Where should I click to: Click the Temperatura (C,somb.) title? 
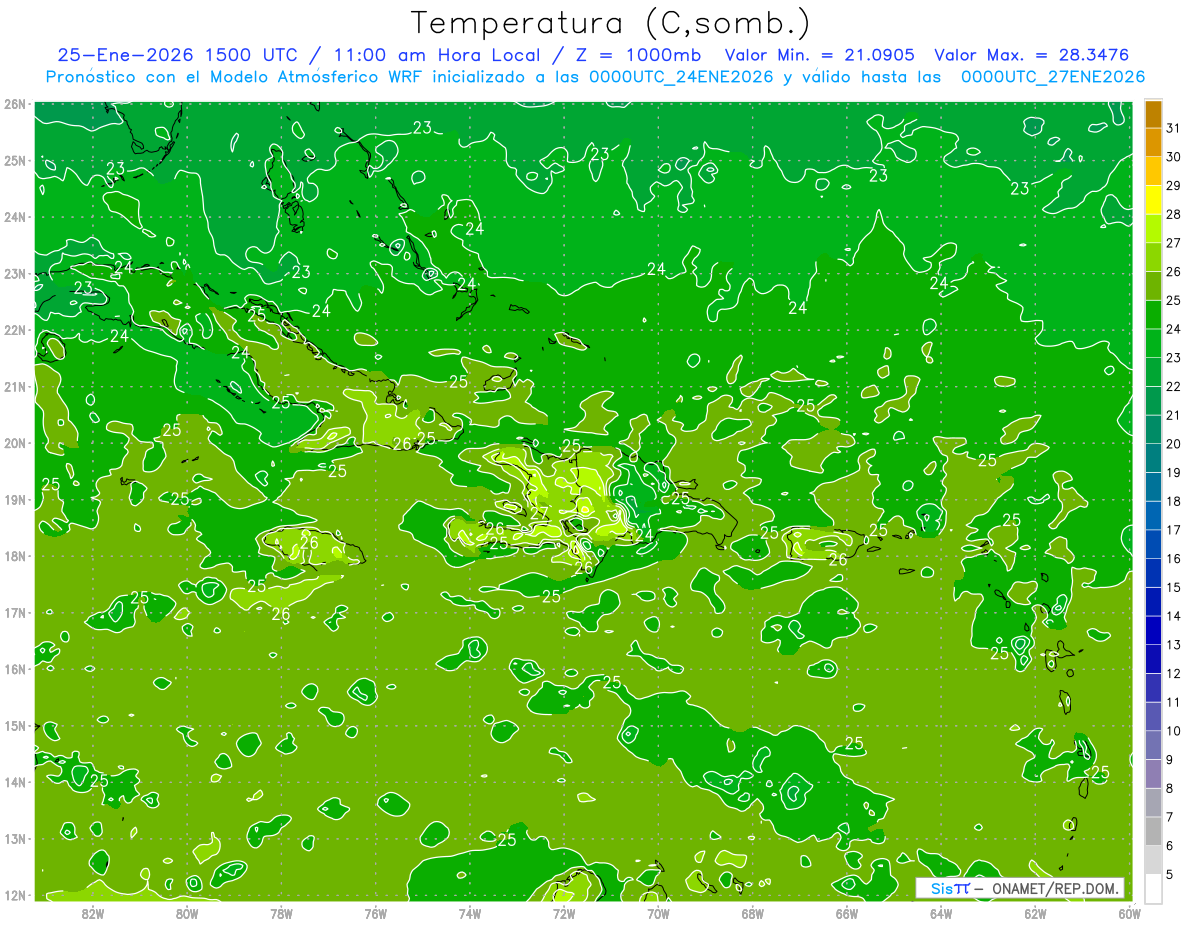point(611,24)
